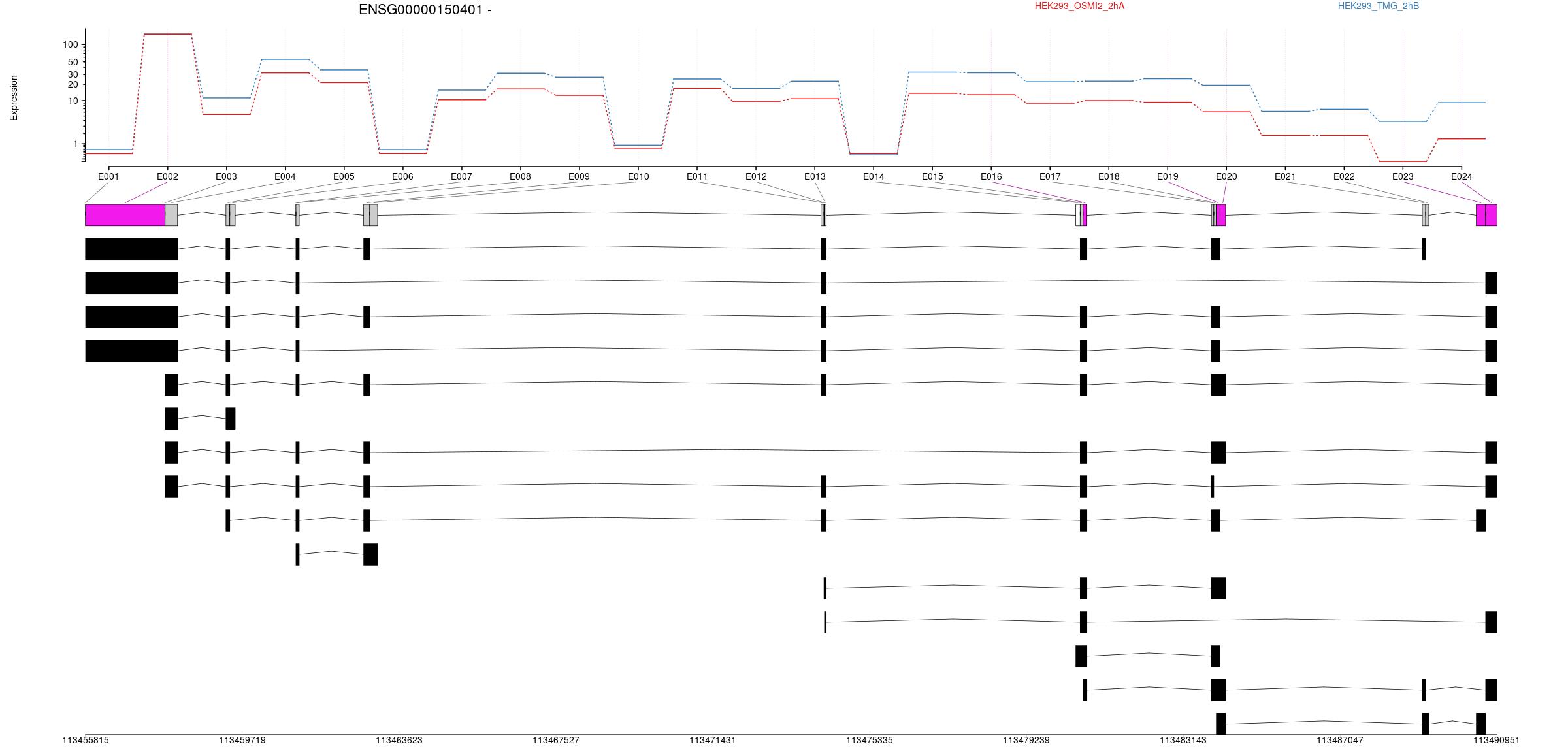1568x751 pixels.
Task: Click exon label E022
Action: pos(1344,176)
